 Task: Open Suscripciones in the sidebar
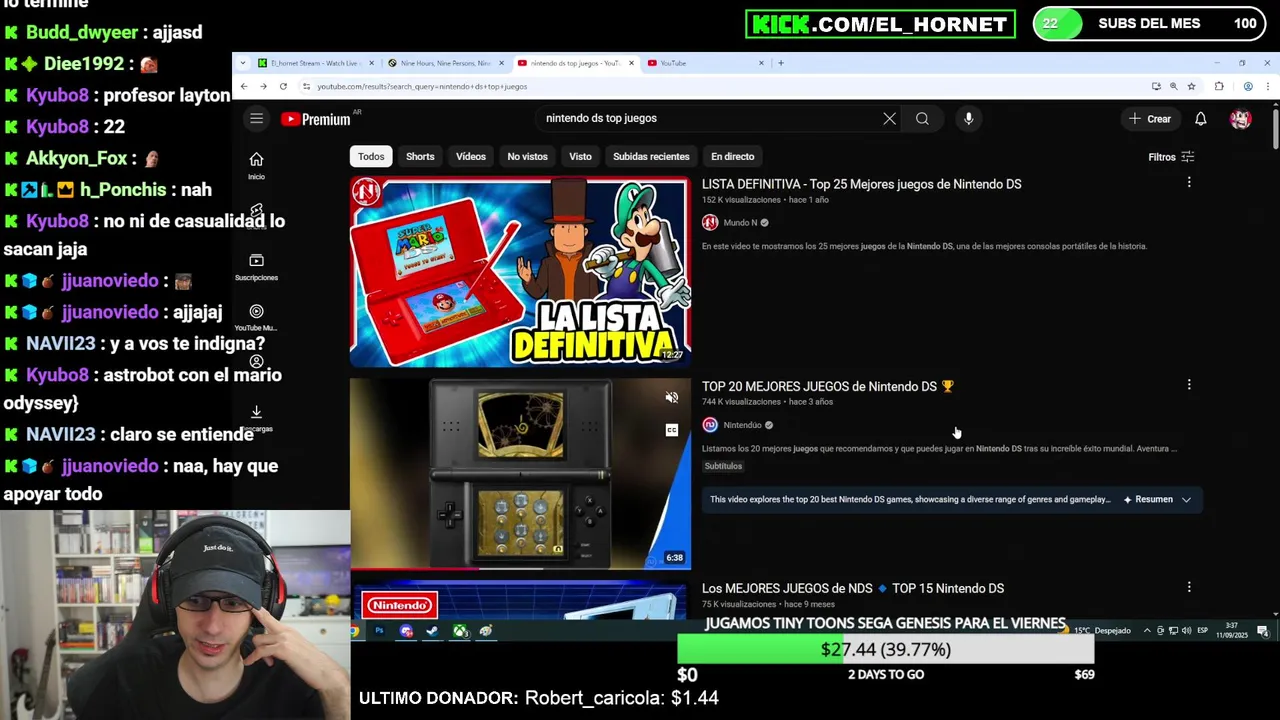(x=256, y=267)
